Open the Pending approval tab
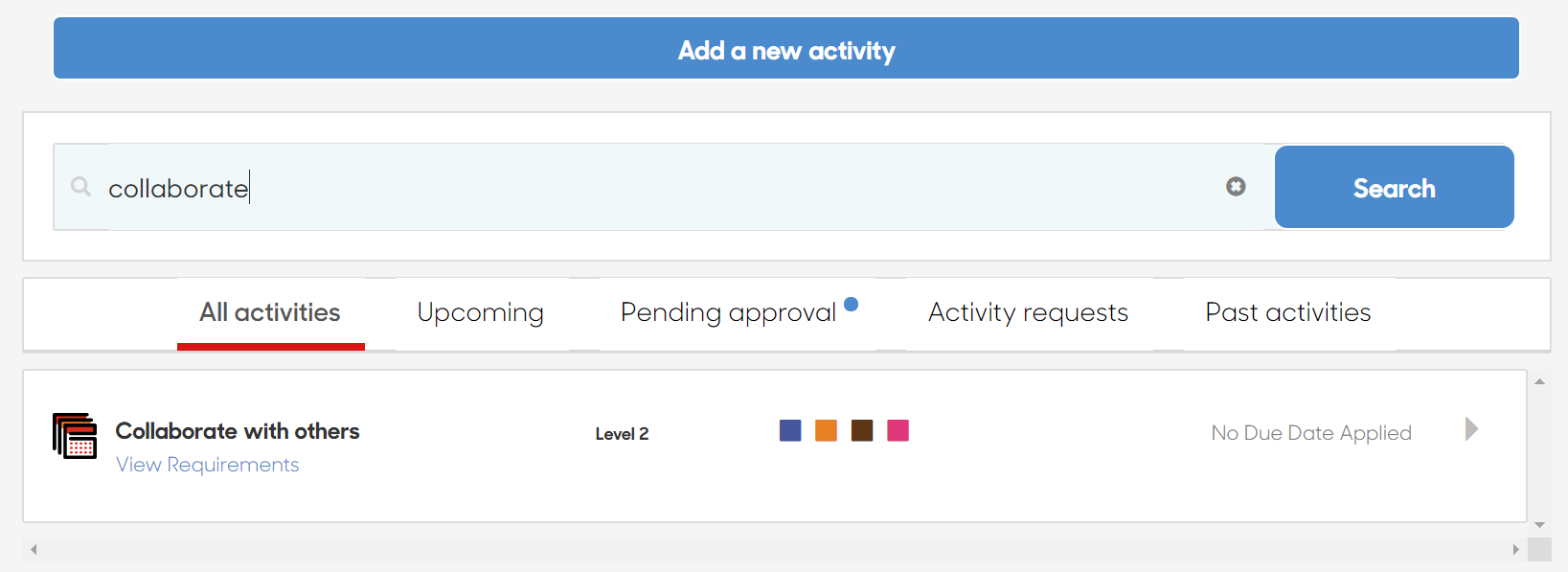The image size is (1568, 572). [729, 313]
